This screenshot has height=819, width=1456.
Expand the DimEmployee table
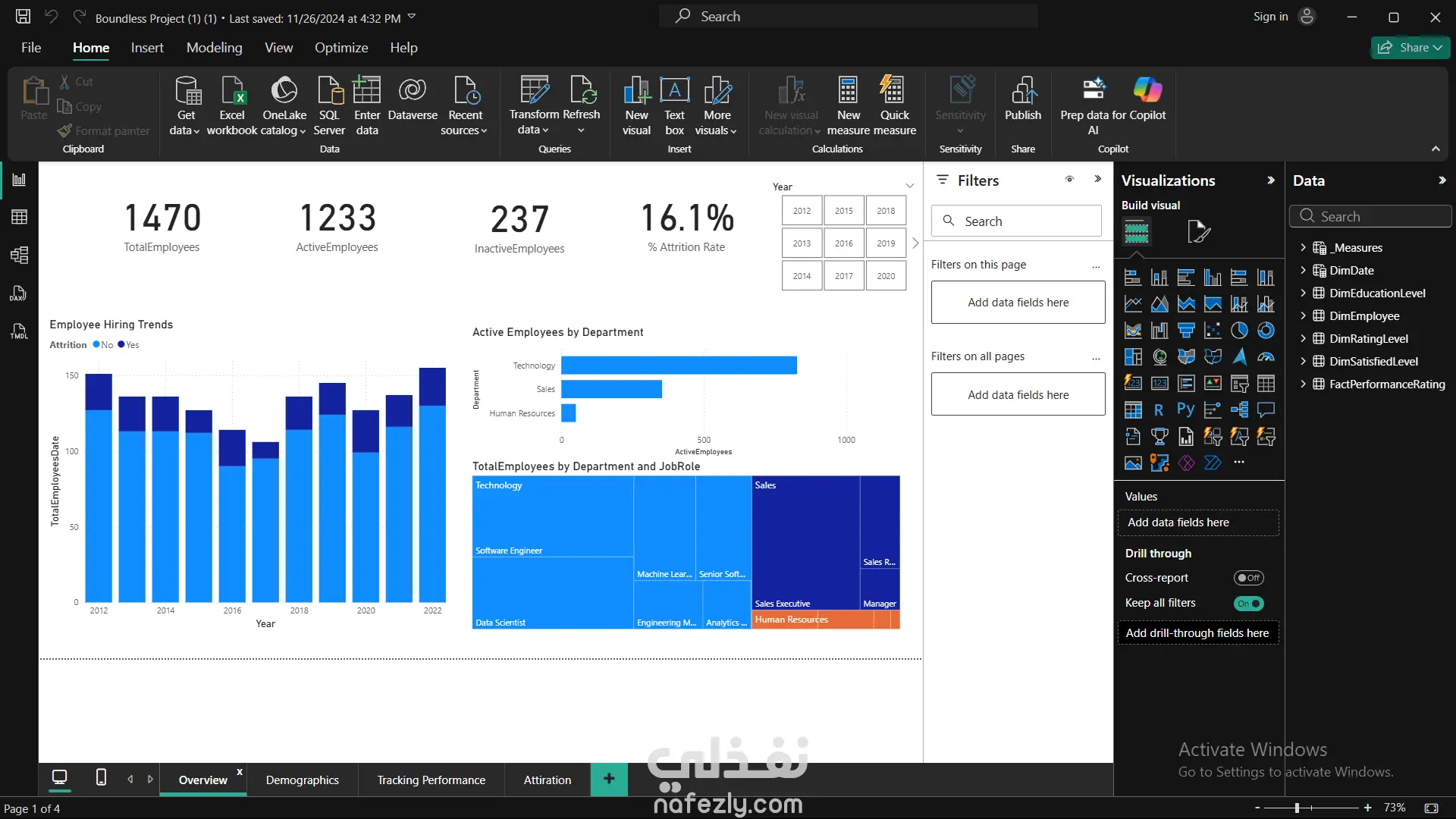pyautogui.click(x=1303, y=316)
